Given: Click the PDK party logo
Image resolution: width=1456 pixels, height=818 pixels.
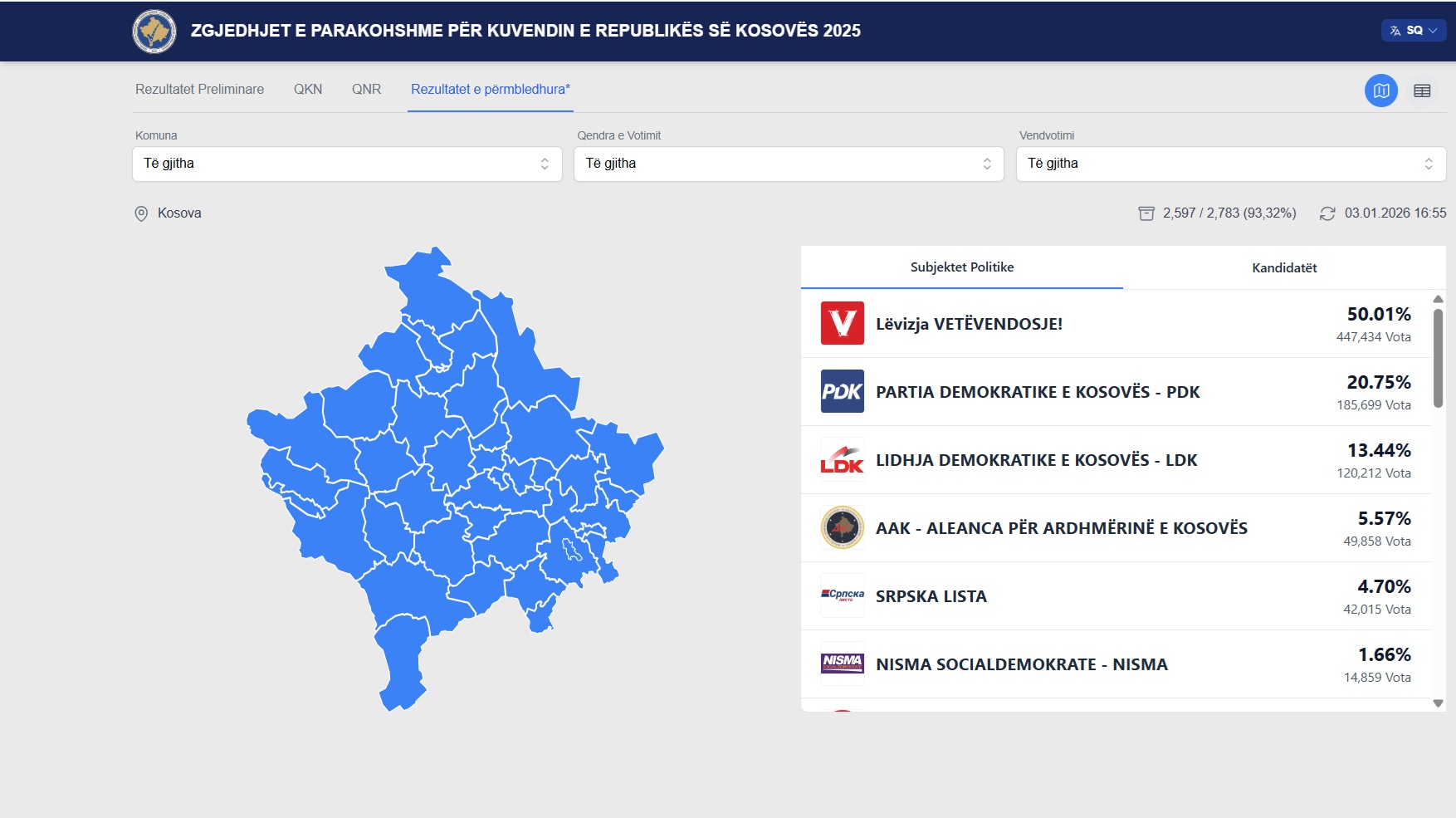Looking at the screenshot, I should pos(842,391).
